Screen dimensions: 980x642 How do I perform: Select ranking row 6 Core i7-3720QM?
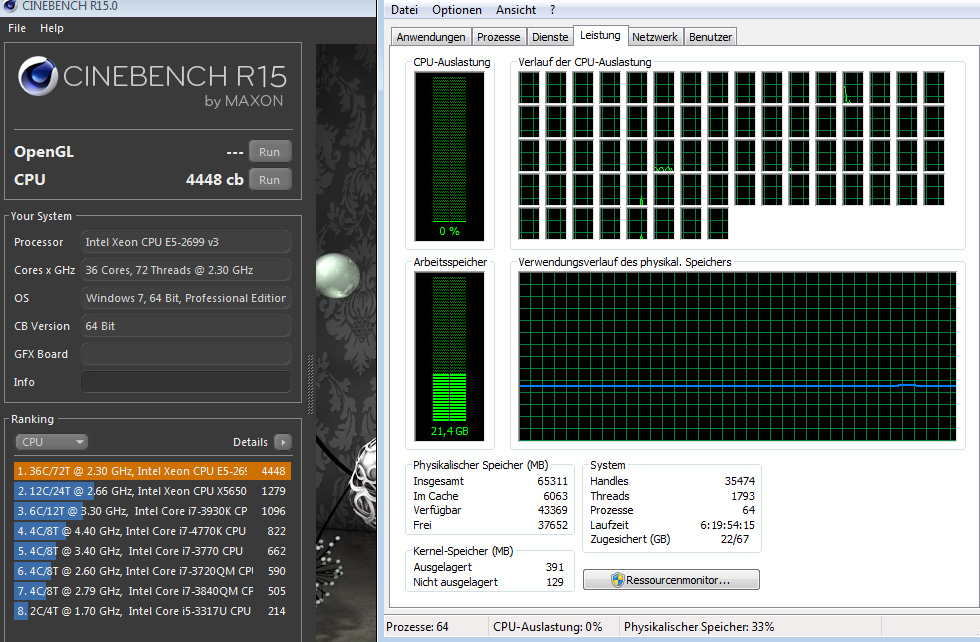(x=152, y=571)
